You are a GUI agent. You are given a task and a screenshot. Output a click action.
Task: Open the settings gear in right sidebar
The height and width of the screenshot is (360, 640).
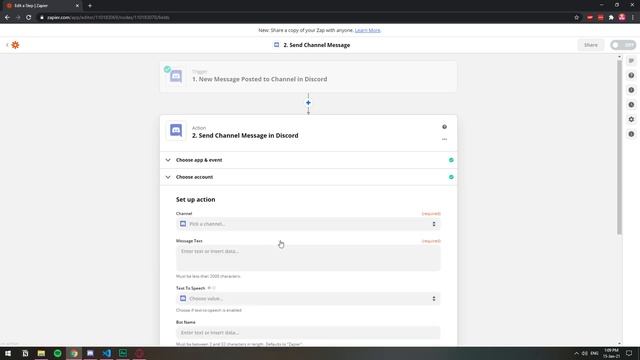[x=631, y=119]
